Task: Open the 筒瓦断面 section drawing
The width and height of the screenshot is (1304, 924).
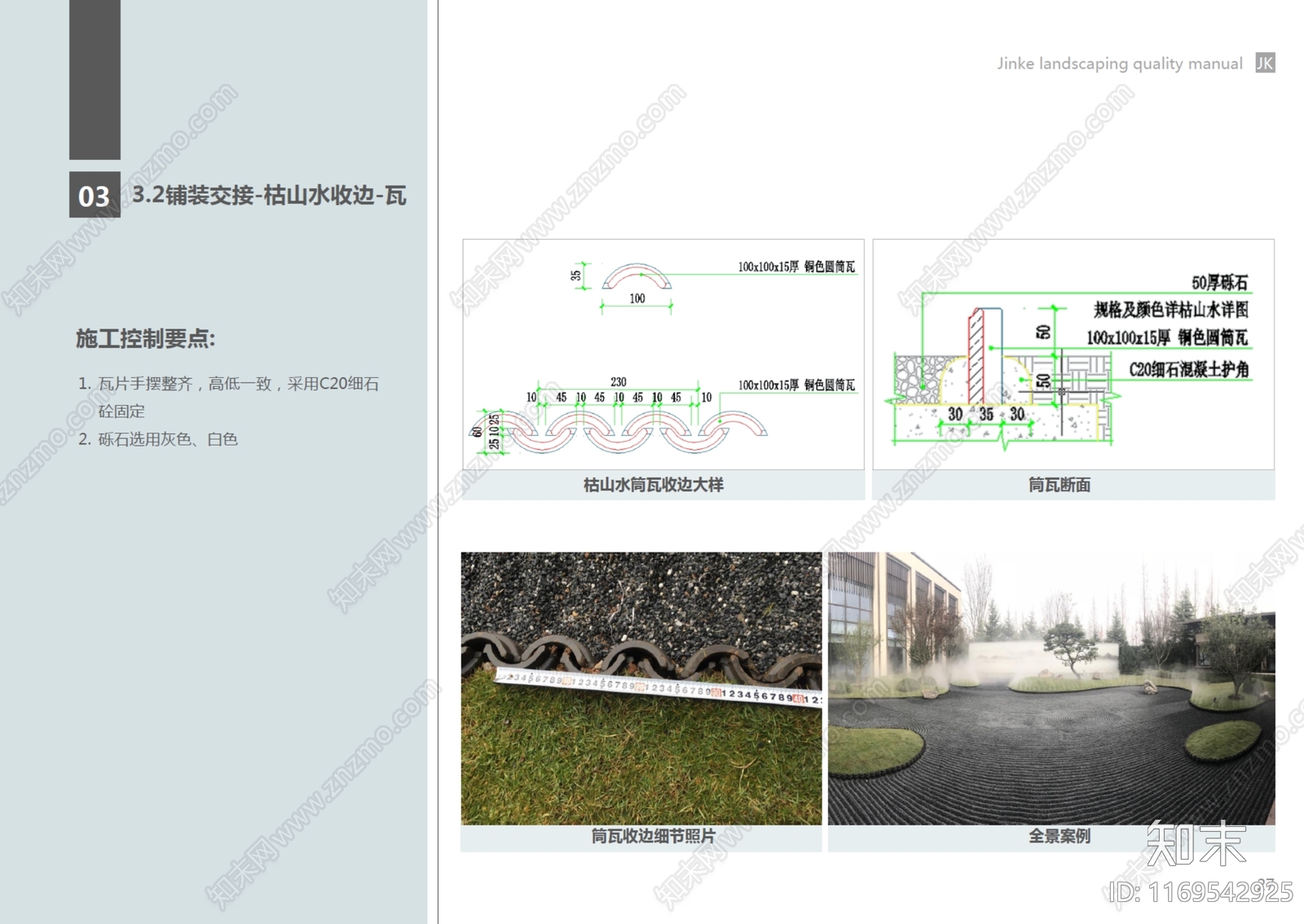Action: tap(1073, 354)
